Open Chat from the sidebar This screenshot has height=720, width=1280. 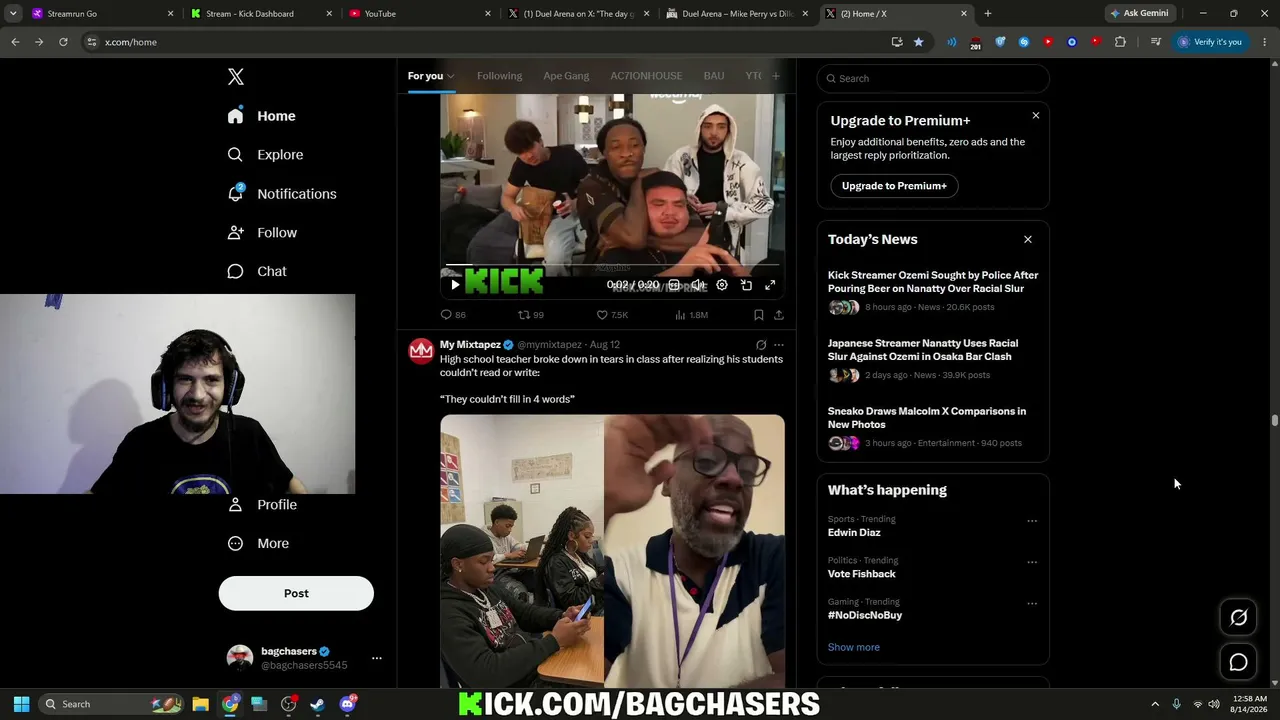coord(257,272)
